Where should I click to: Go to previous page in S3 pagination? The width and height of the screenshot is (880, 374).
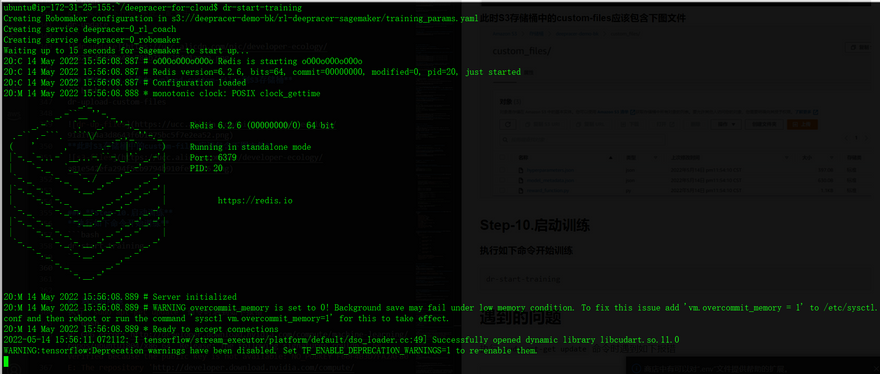(x=846, y=138)
